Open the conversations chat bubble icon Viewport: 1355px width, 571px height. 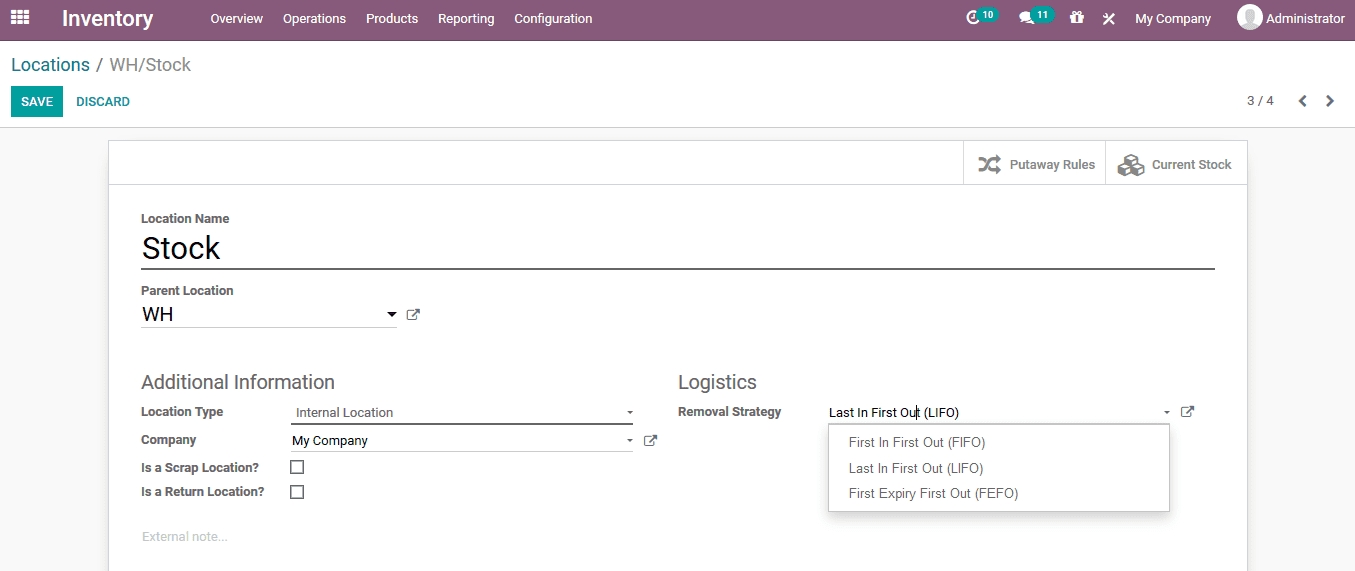point(1026,18)
